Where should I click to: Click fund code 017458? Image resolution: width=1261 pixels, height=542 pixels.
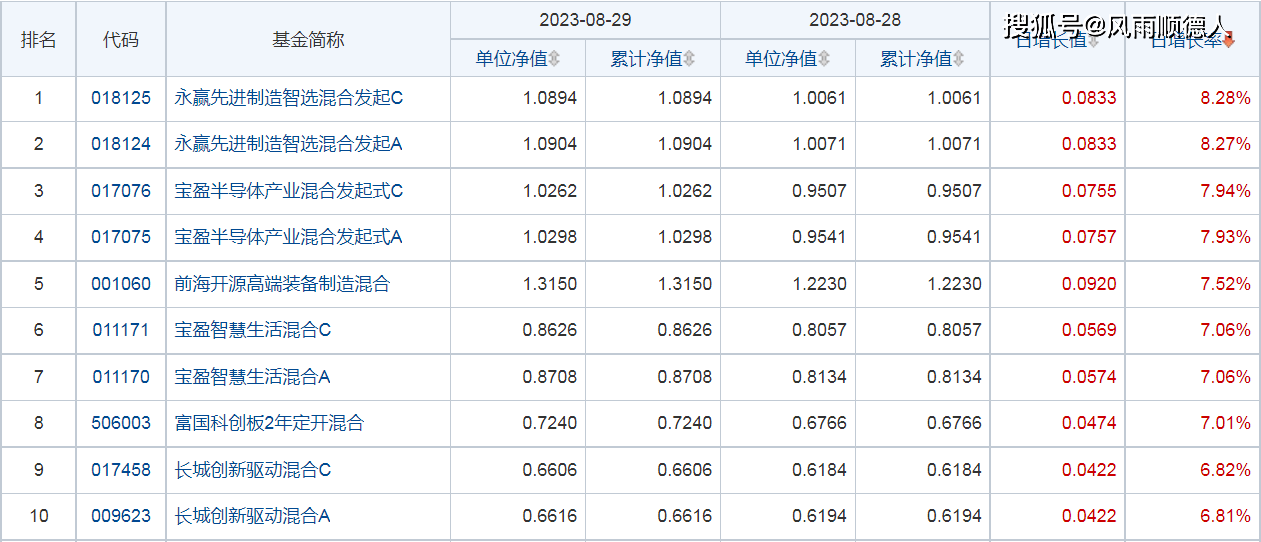(x=121, y=470)
